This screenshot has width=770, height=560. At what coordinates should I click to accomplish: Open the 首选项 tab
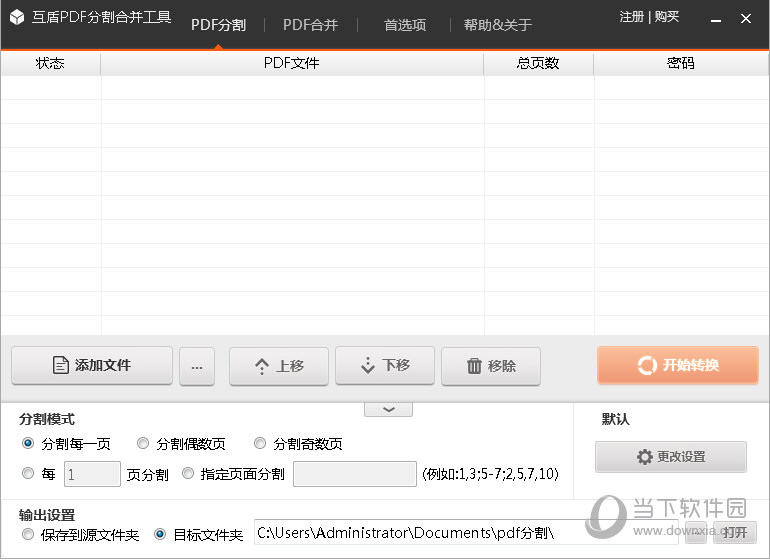[405, 25]
